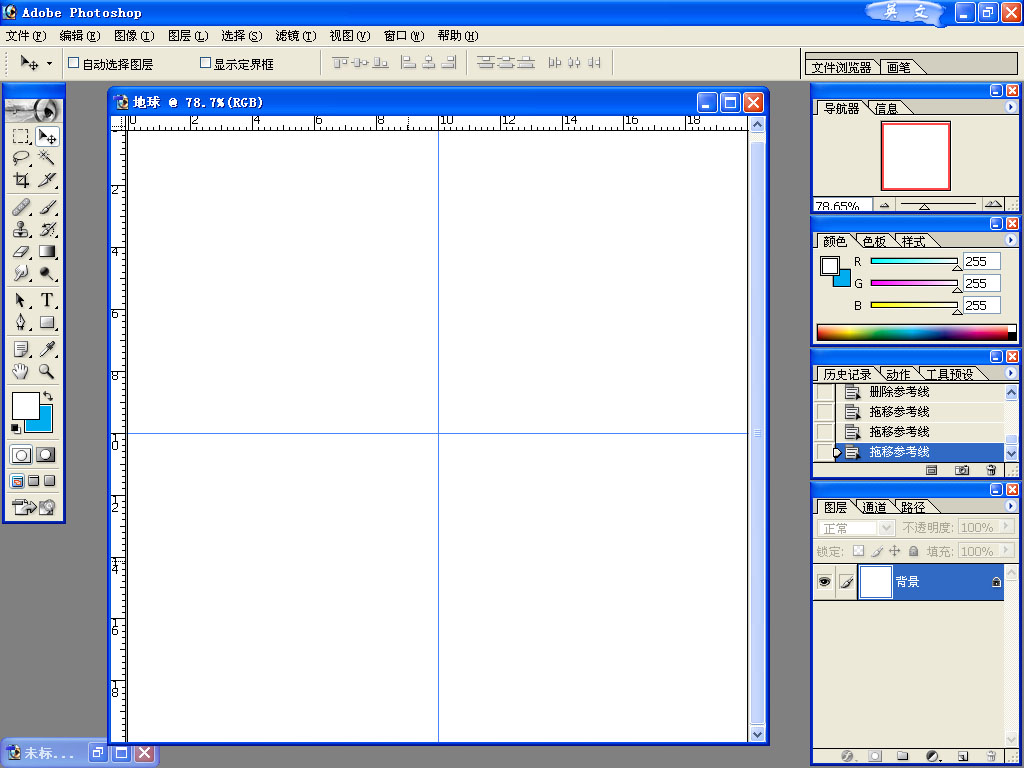Viewport: 1024px width, 768px height.
Task: Select the Type tool
Action: tap(47, 300)
